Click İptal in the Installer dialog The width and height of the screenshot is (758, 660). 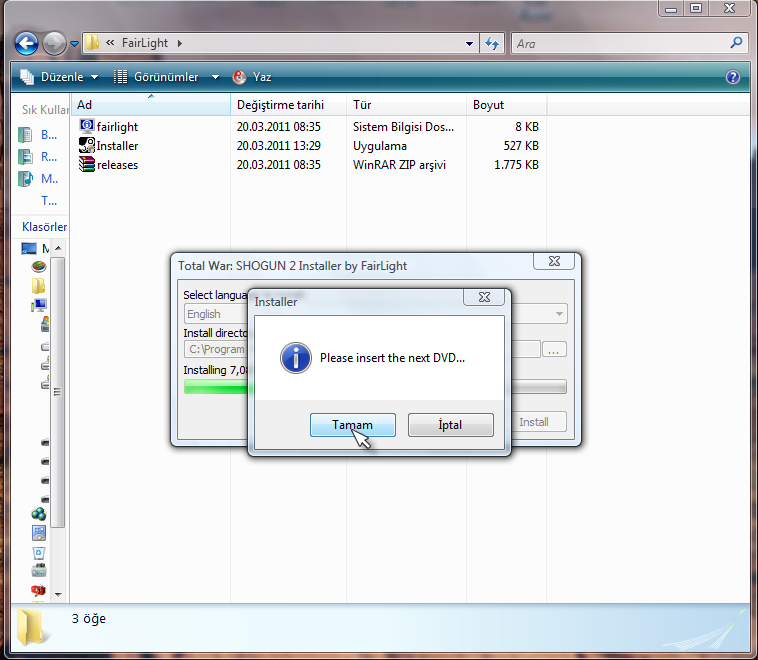tap(451, 425)
